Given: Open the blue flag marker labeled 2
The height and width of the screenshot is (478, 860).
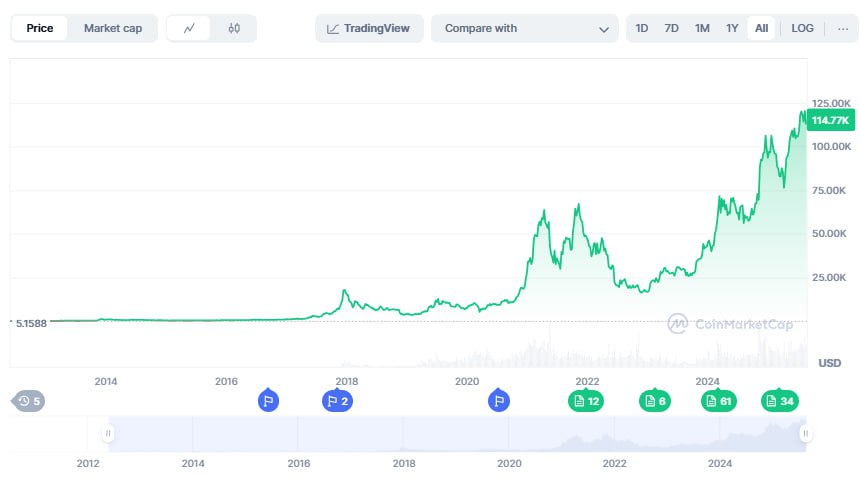Looking at the screenshot, I should click(x=337, y=401).
